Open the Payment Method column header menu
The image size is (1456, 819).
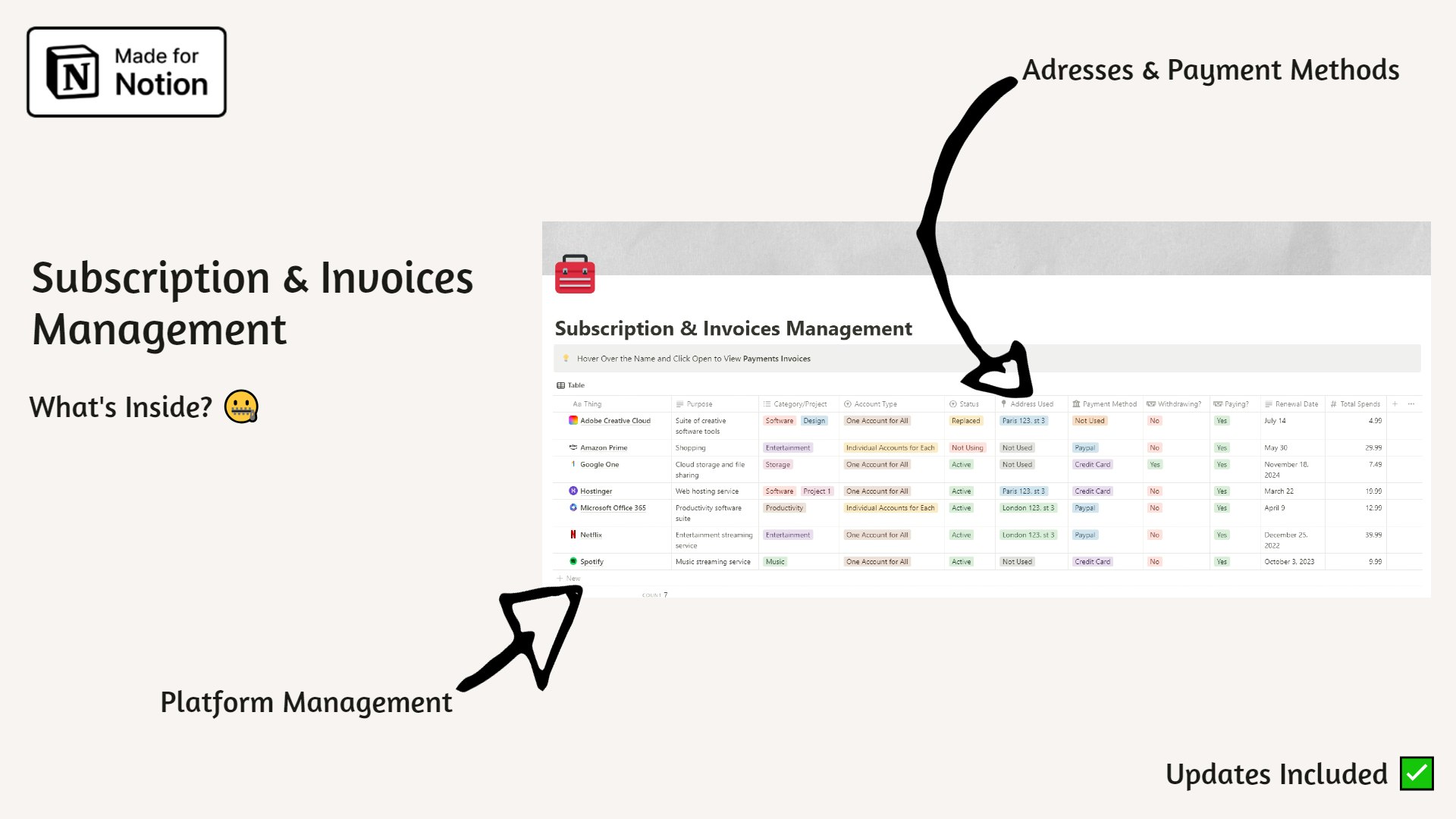pyautogui.click(x=1105, y=404)
